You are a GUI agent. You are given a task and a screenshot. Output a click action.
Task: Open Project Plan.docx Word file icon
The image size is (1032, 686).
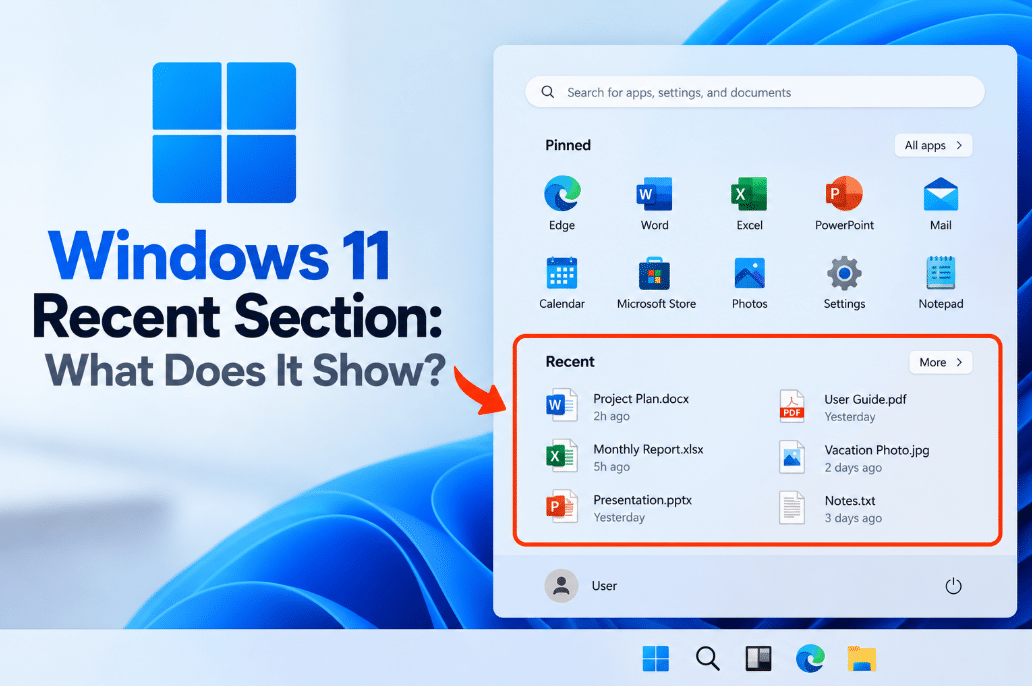[561, 404]
